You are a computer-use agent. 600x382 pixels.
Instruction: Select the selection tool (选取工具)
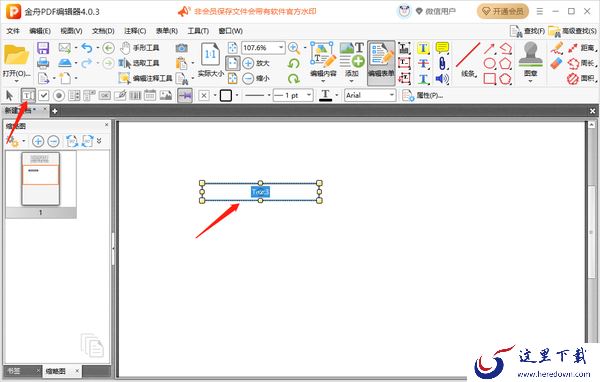pyautogui.click(x=139, y=63)
